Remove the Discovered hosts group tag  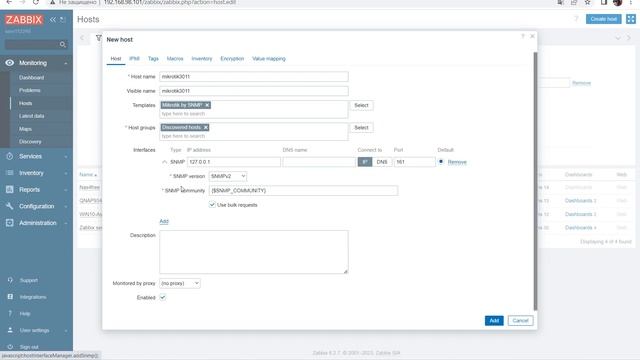206,127
